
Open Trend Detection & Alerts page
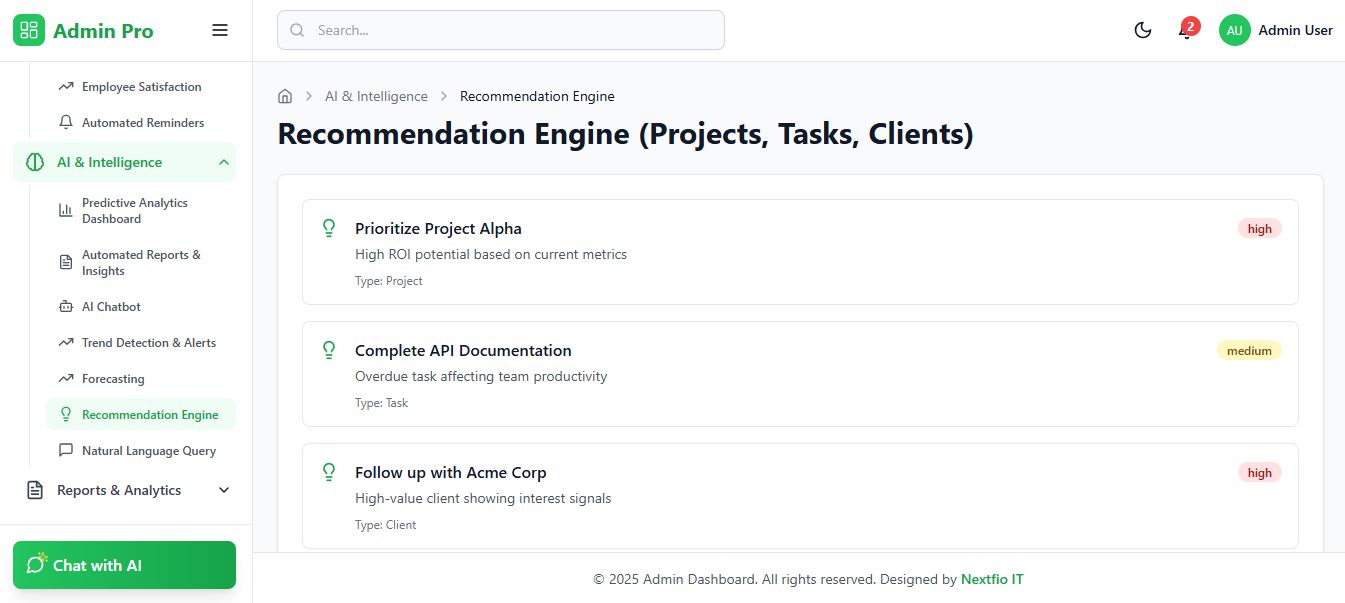(149, 343)
